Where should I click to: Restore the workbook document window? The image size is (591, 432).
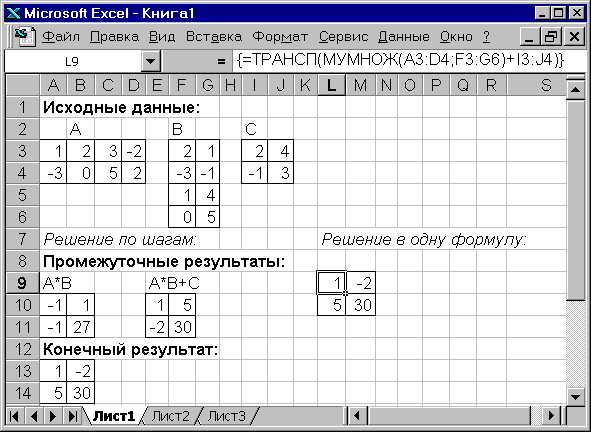(551, 37)
